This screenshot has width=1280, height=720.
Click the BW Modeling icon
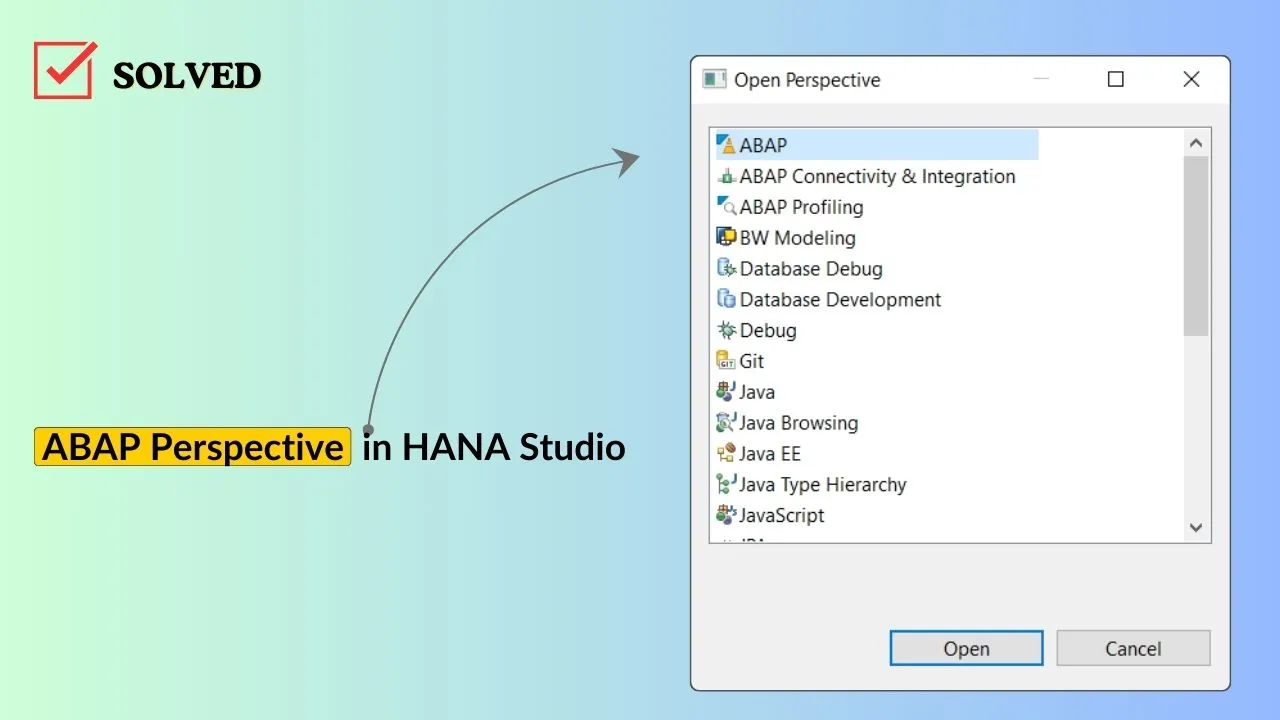coord(727,238)
